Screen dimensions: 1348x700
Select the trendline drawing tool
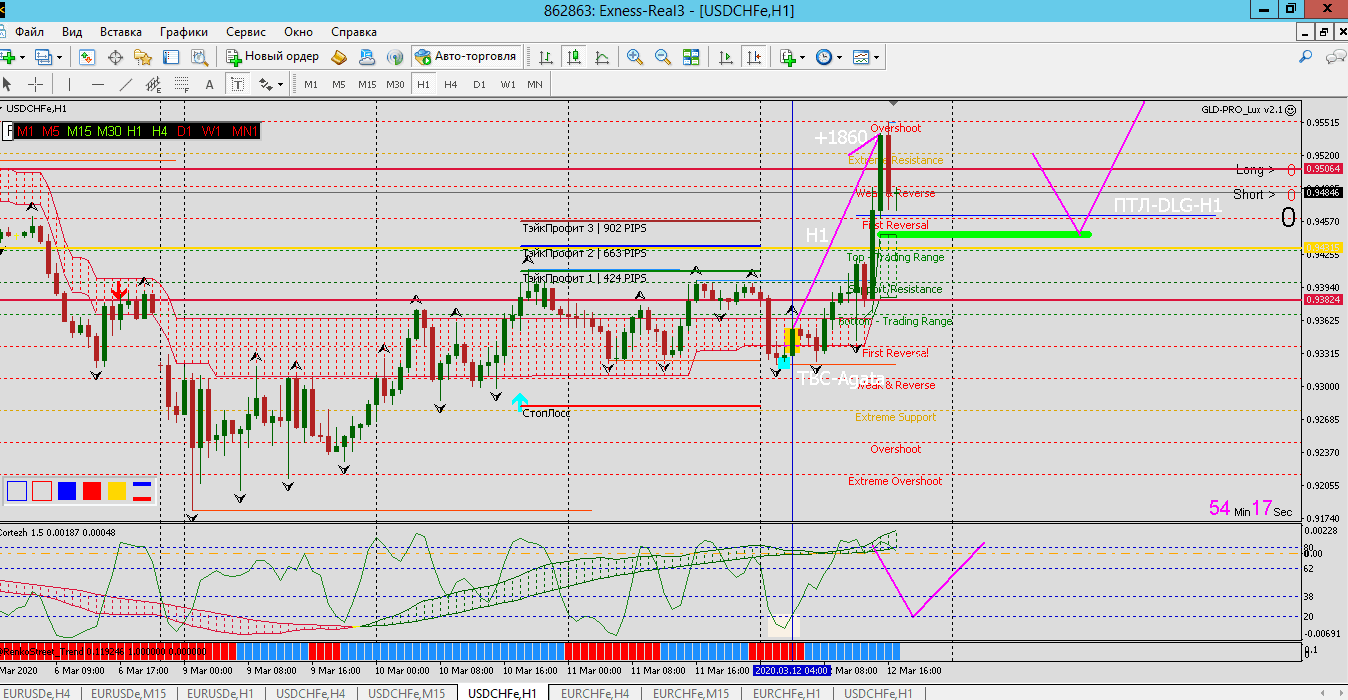coord(125,84)
